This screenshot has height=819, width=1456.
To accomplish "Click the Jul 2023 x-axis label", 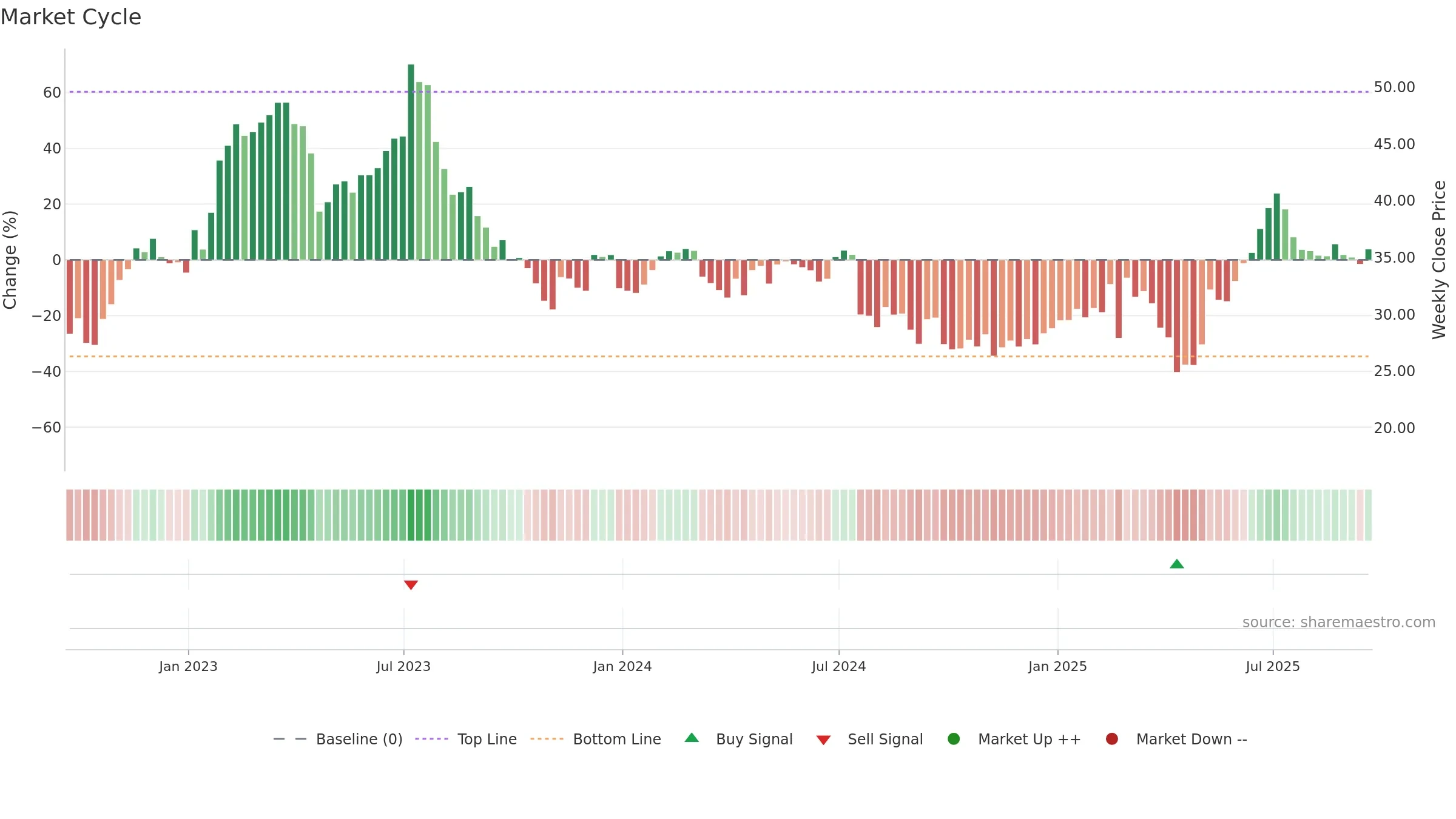I will [x=403, y=666].
